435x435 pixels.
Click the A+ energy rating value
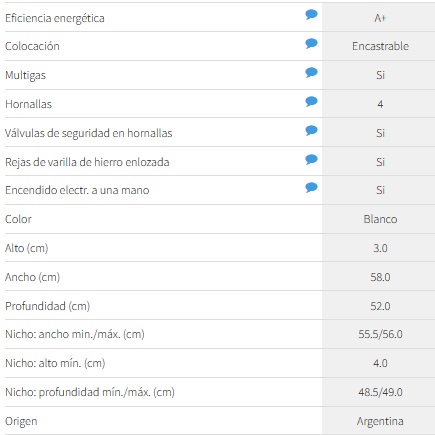tap(380, 18)
